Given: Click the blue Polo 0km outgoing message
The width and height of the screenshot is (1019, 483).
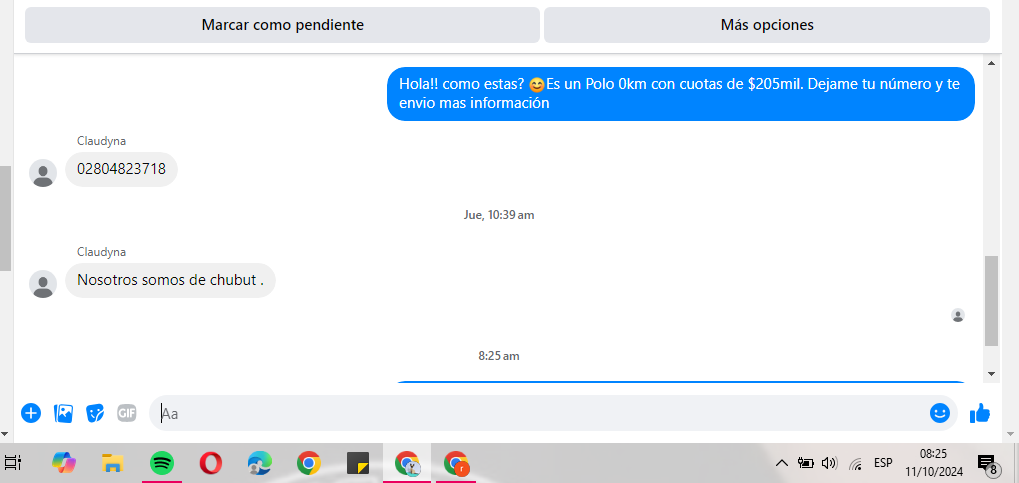Looking at the screenshot, I should point(681,94).
